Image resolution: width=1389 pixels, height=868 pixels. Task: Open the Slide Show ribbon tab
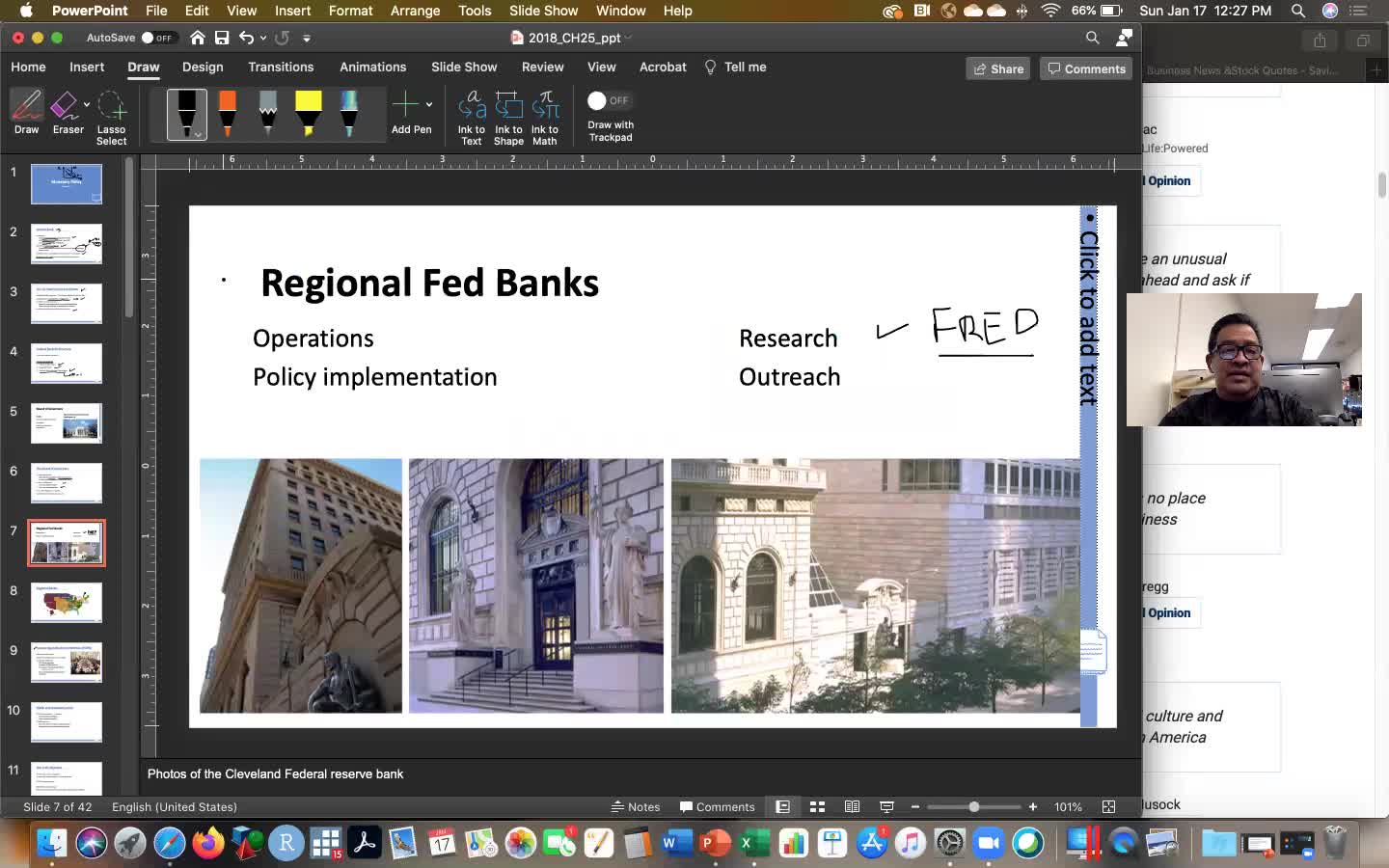pyautogui.click(x=464, y=67)
